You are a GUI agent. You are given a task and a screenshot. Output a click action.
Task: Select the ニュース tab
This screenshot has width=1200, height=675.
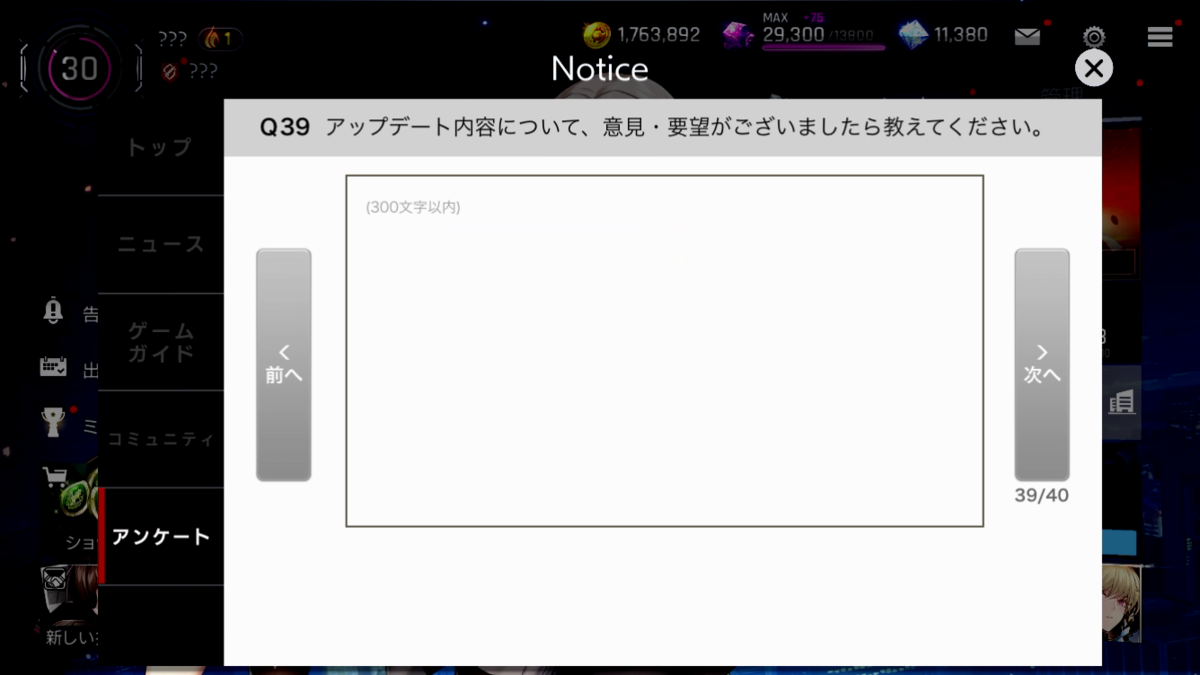(160, 244)
